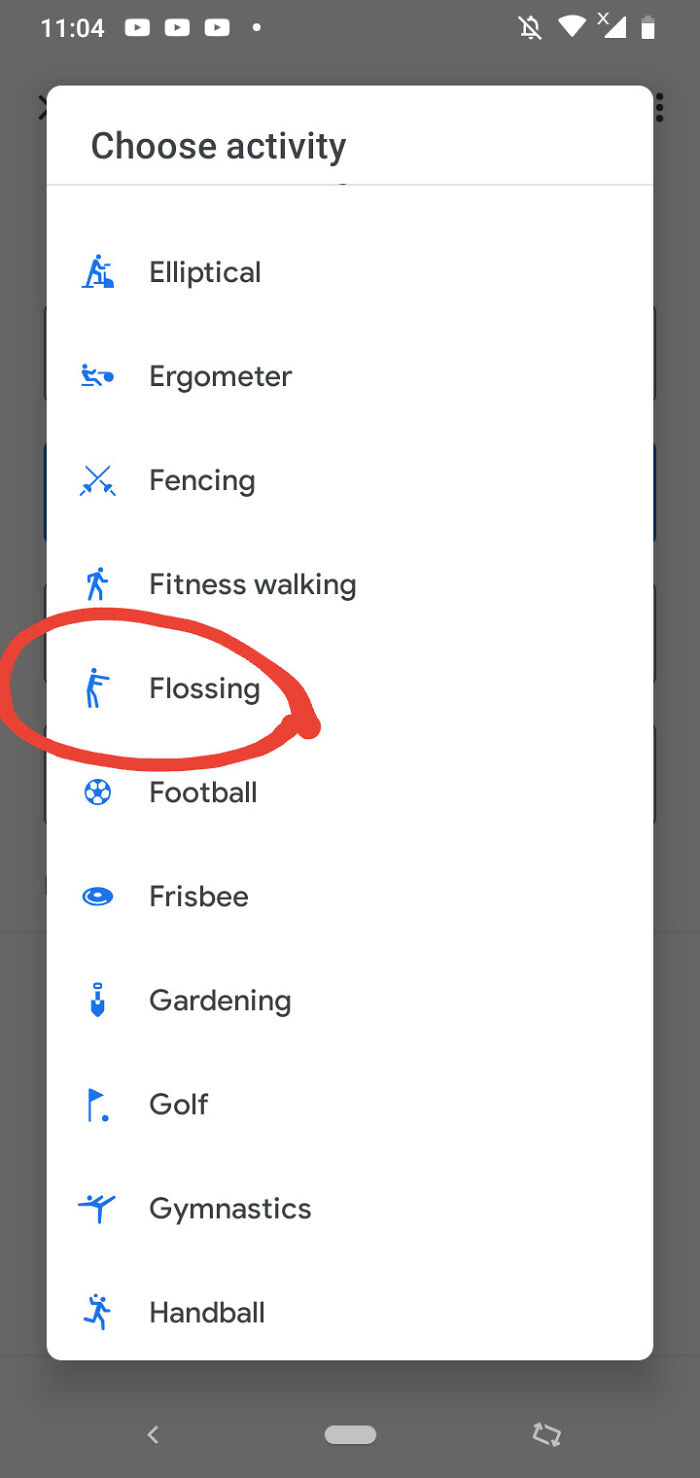The height and width of the screenshot is (1478, 700).
Task: Open recent apps with the recents button
Action: tap(546, 1434)
